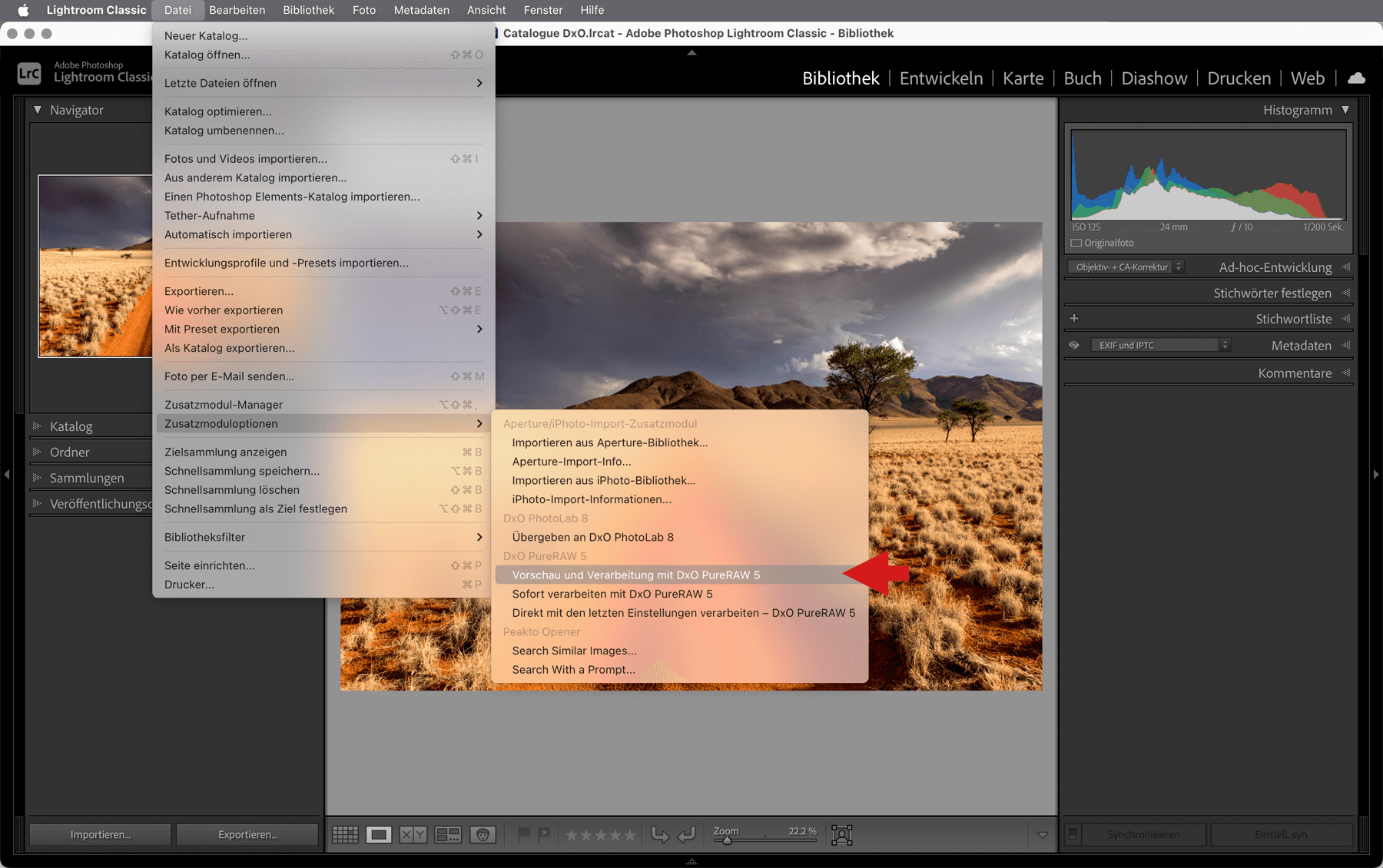Open Survey view icon in toolbar

click(x=448, y=834)
